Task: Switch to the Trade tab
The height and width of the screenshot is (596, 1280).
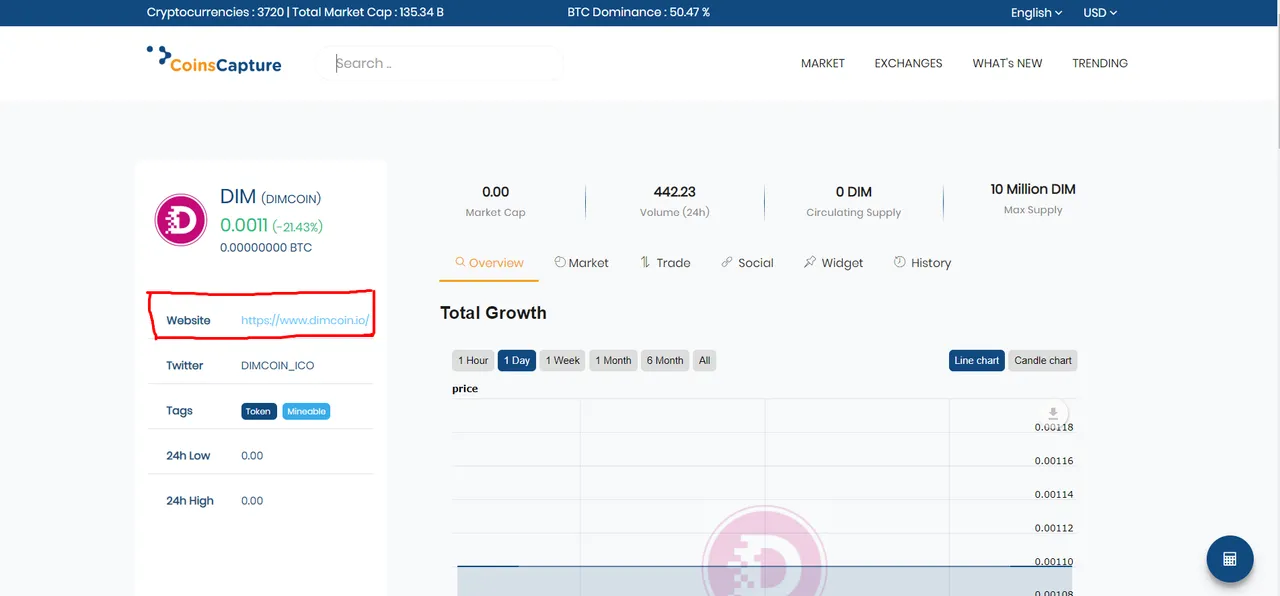Action: pos(665,263)
